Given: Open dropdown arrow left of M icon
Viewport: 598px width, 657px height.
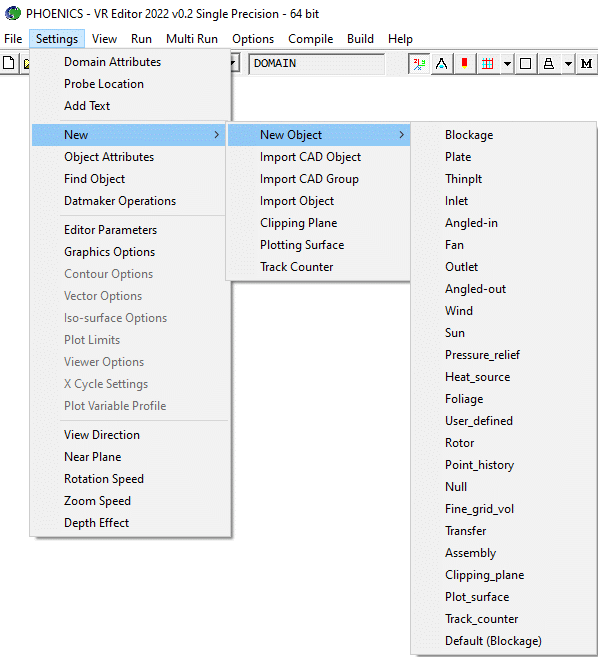Looking at the screenshot, I should point(568,64).
